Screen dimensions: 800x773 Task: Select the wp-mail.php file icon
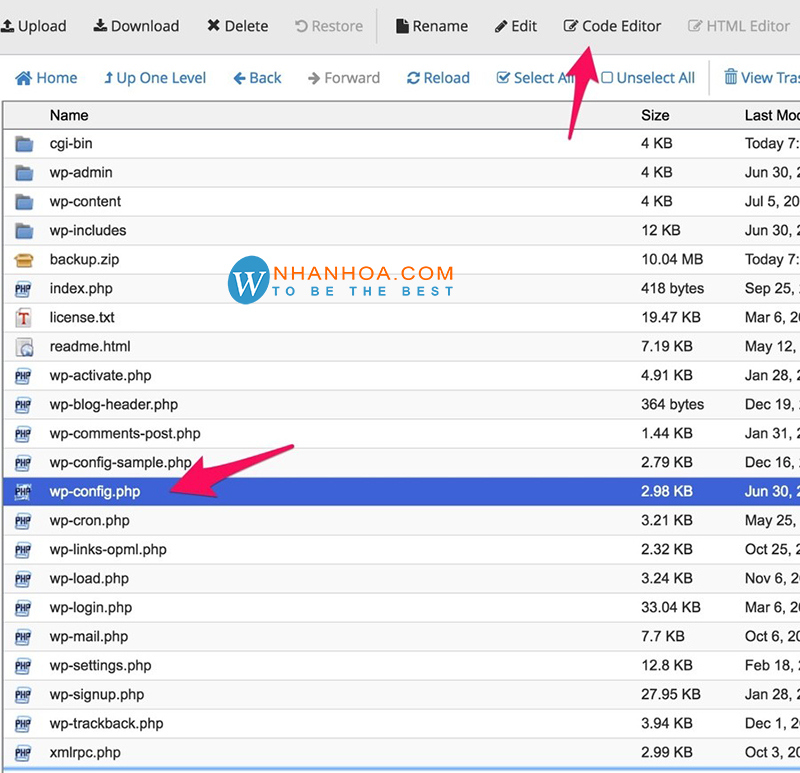pos(23,637)
